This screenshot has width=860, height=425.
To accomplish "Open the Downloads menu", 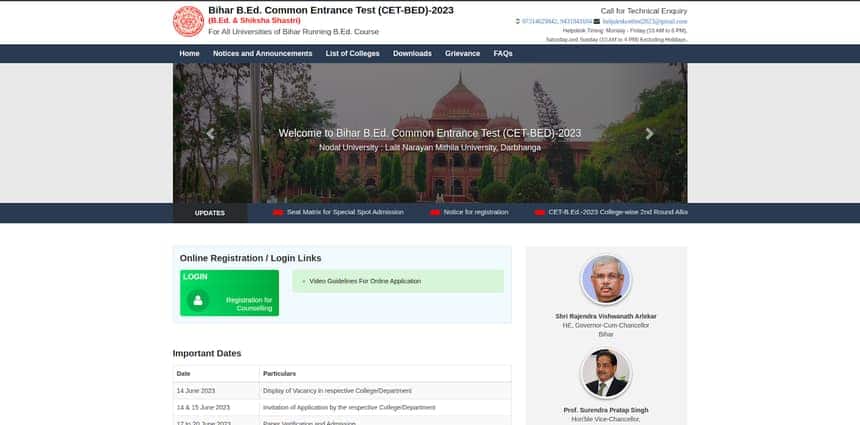I will 412,54.
